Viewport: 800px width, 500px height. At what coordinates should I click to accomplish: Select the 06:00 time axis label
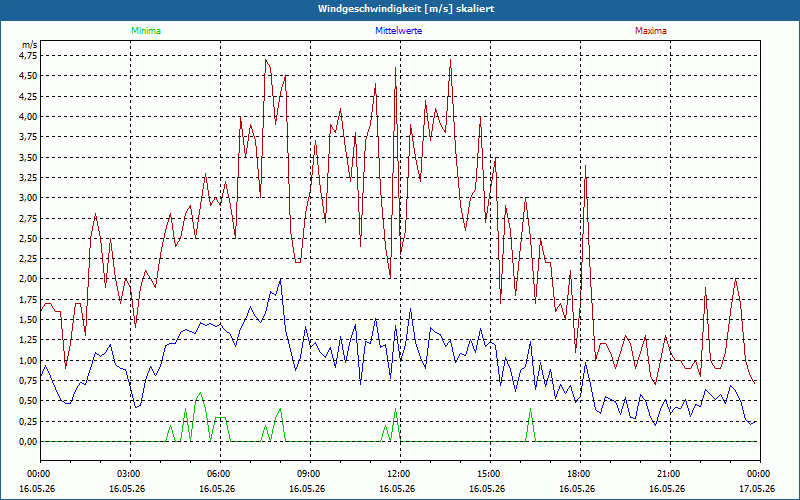[220, 474]
